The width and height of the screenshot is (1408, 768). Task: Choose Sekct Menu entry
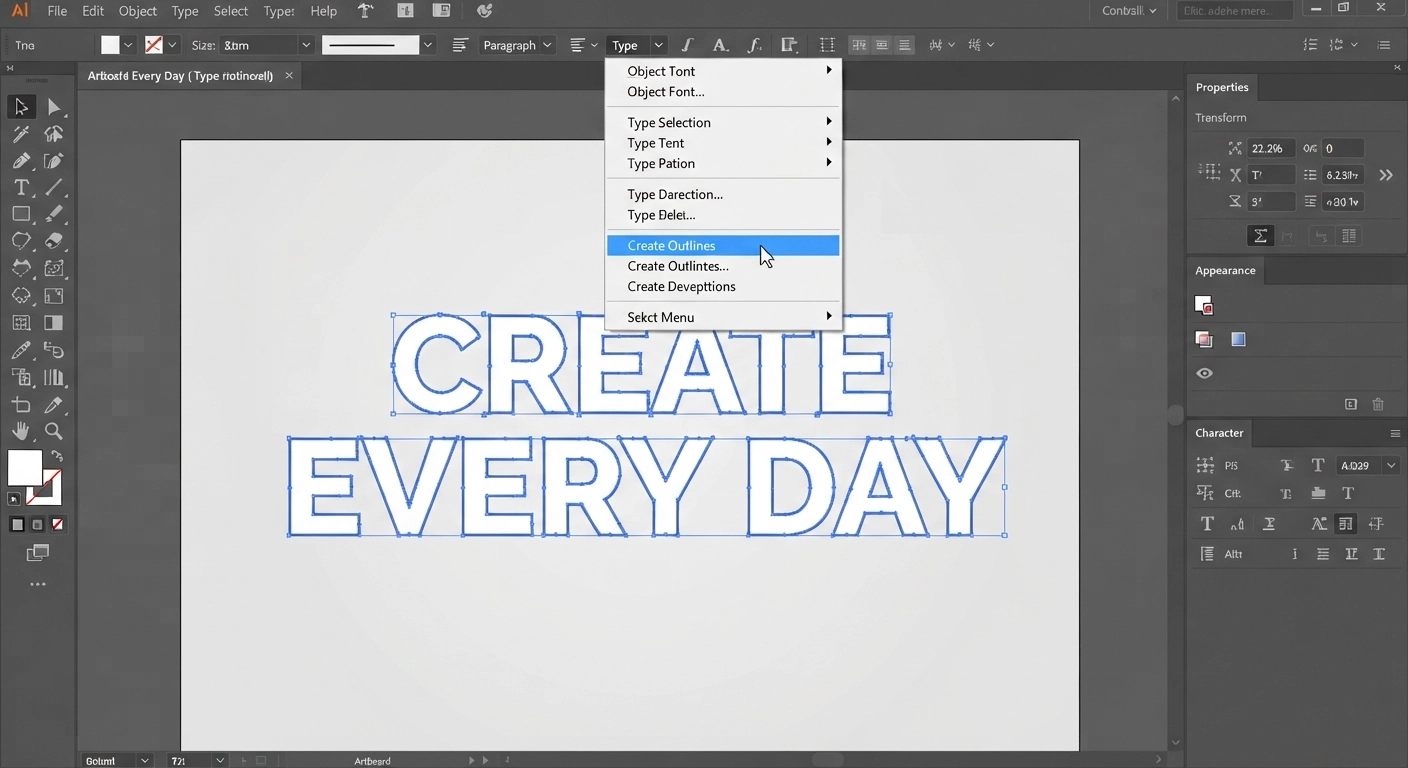[x=724, y=317]
